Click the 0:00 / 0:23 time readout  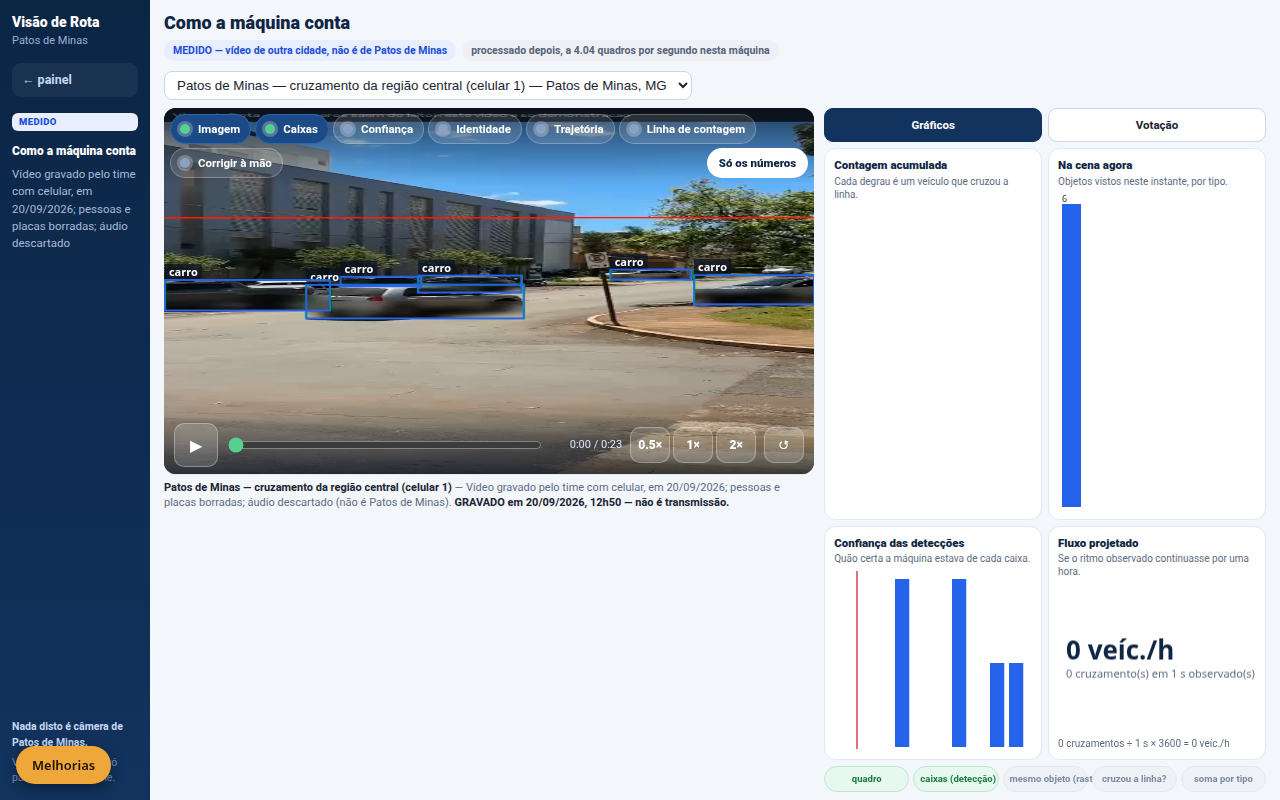[x=596, y=445]
